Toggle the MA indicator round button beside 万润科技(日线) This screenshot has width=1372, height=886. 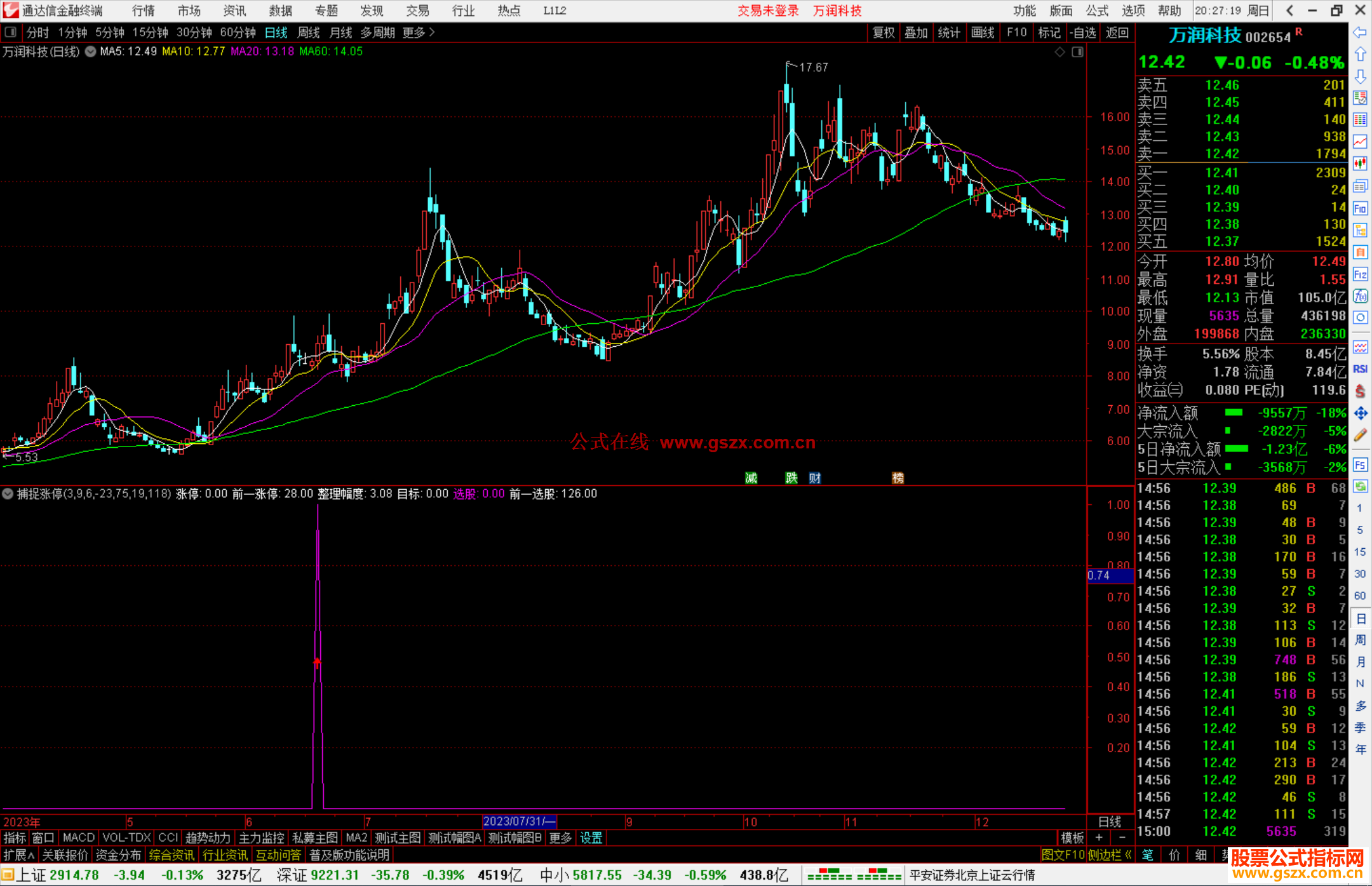click(91, 51)
